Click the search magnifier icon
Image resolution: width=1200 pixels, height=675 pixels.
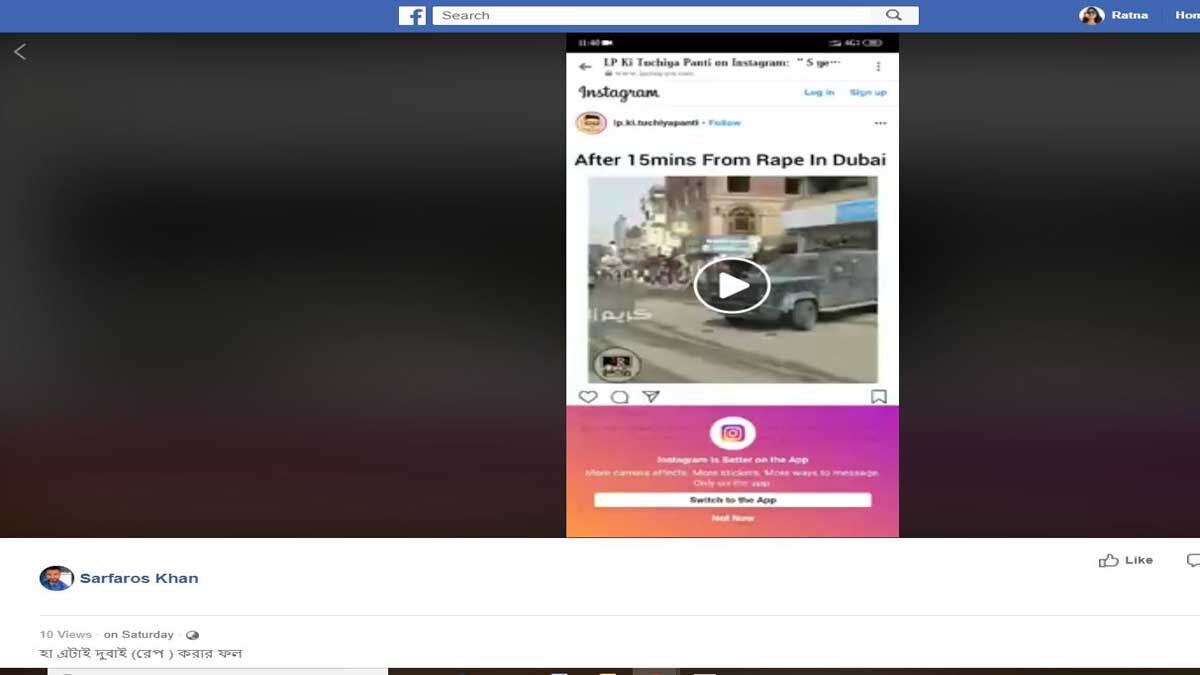tap(894, 15)
